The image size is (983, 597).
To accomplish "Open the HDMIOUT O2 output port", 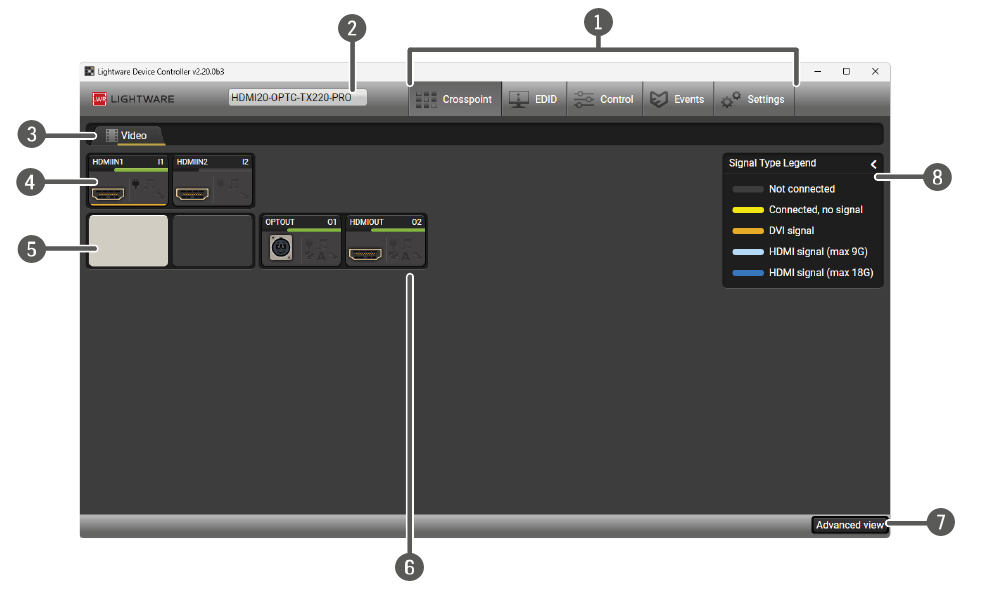I will point(385,241).
